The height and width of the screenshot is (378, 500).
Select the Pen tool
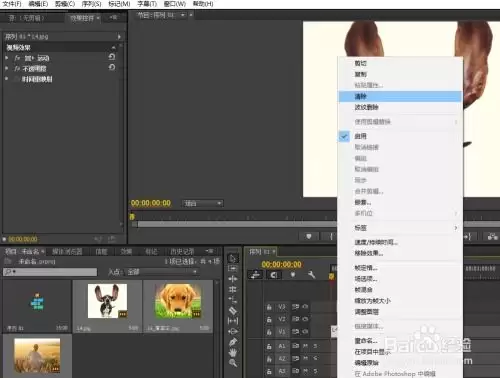point(233,342)
